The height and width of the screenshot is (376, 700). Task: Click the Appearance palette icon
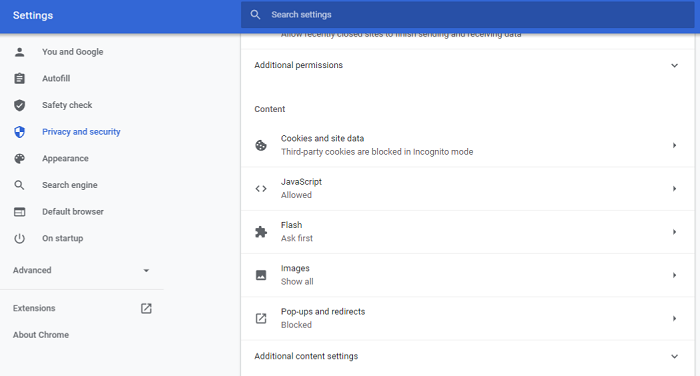click(x=20, y=159)
